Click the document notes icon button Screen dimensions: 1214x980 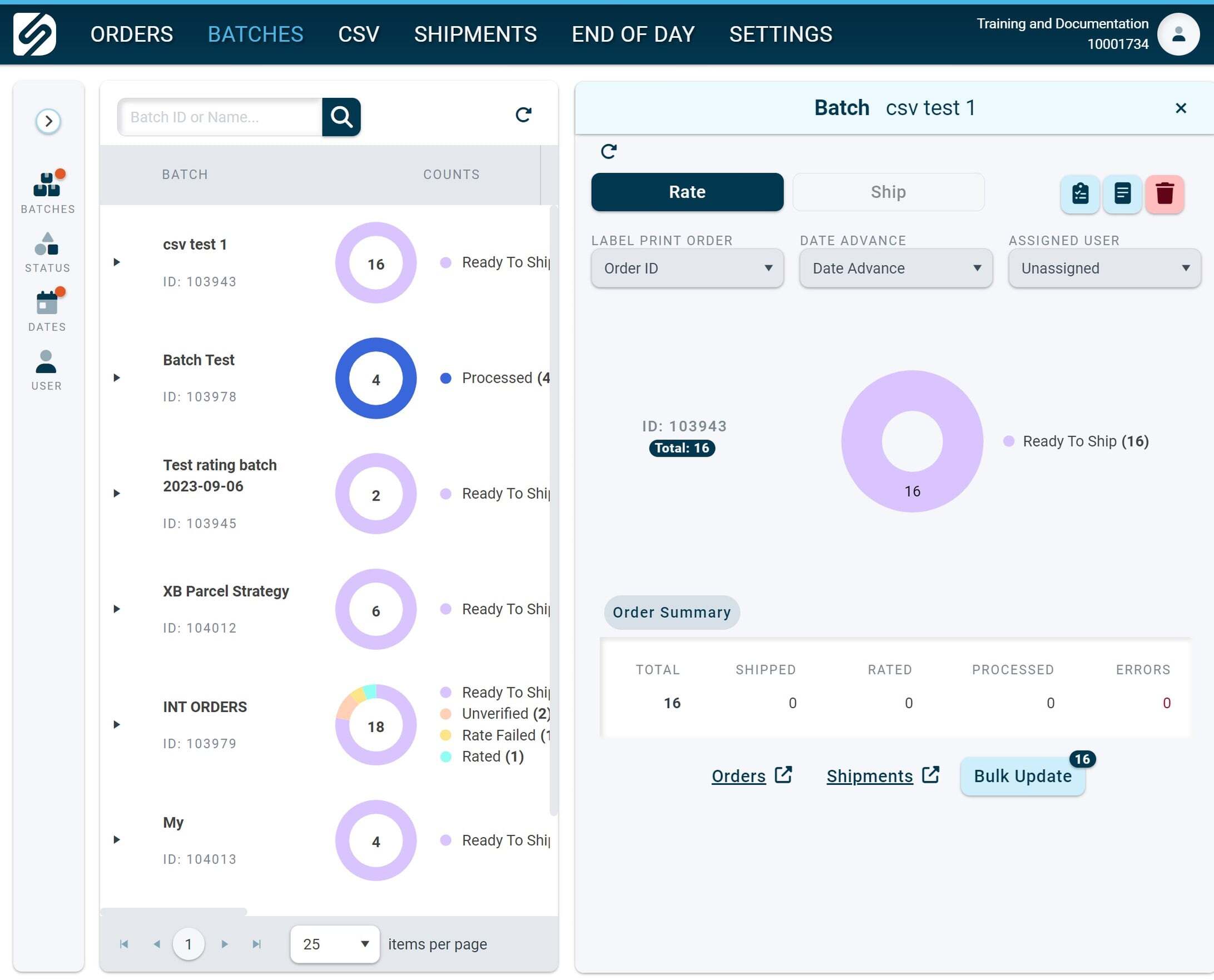1122,194
